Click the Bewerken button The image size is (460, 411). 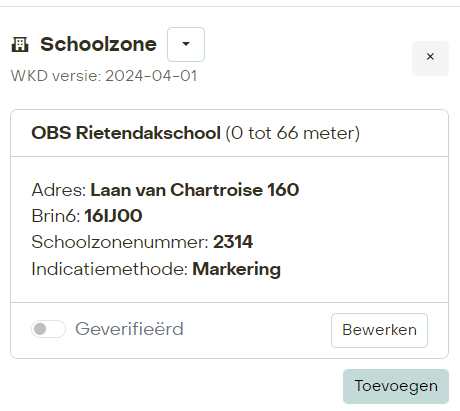click(x=379, y=330)
